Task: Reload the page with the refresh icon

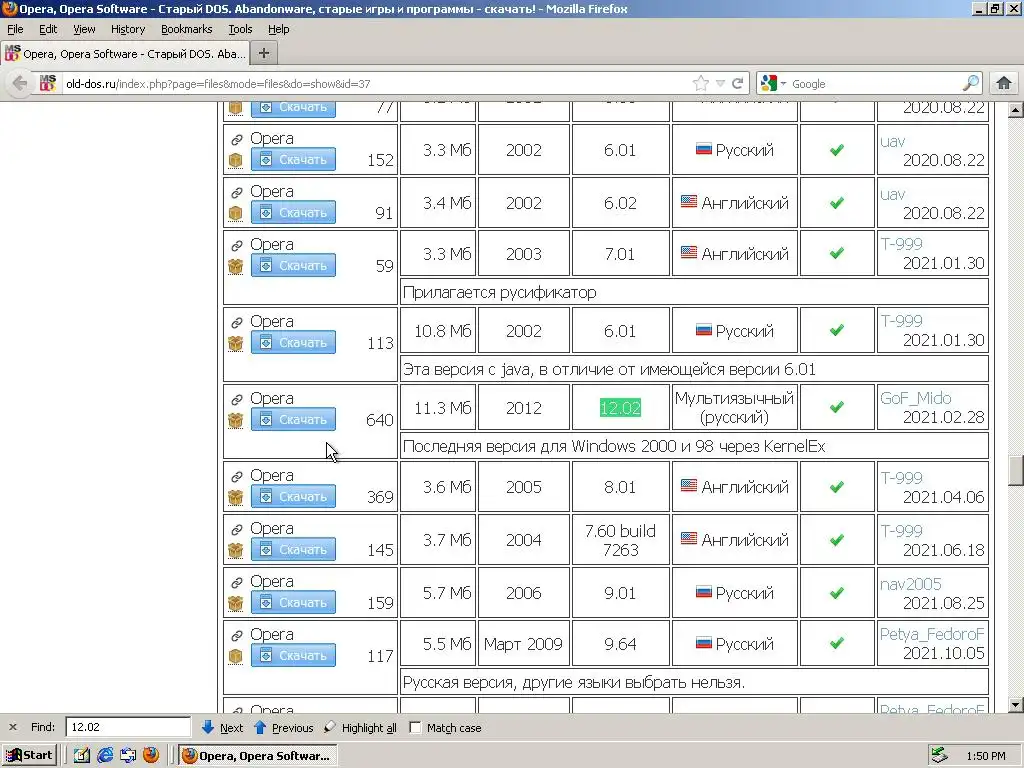Action: [738, 84]
